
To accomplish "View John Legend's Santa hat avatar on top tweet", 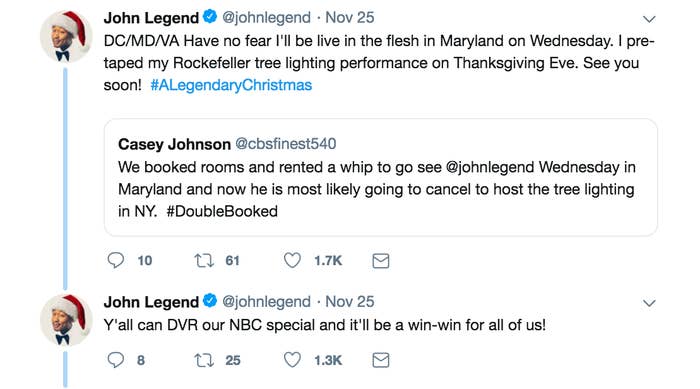I will [66, 37].
